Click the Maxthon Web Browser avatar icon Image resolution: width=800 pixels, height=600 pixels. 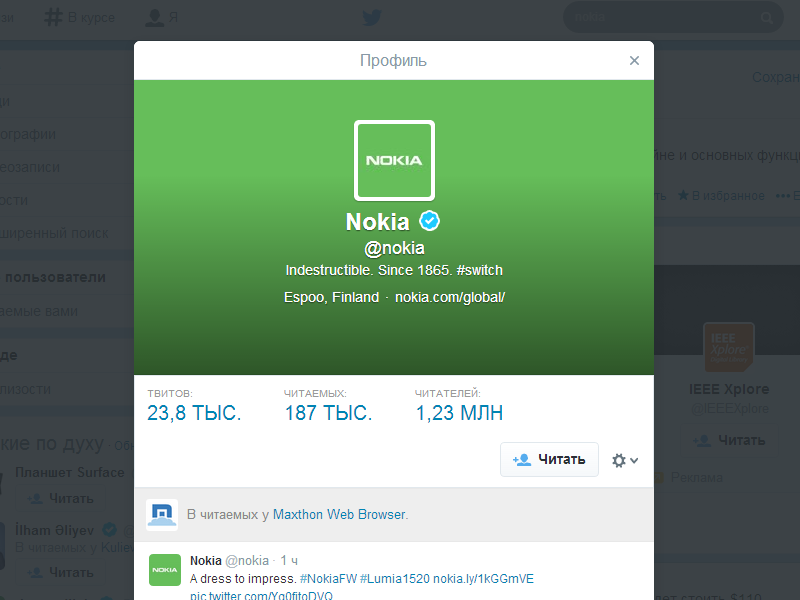point(162,515)
